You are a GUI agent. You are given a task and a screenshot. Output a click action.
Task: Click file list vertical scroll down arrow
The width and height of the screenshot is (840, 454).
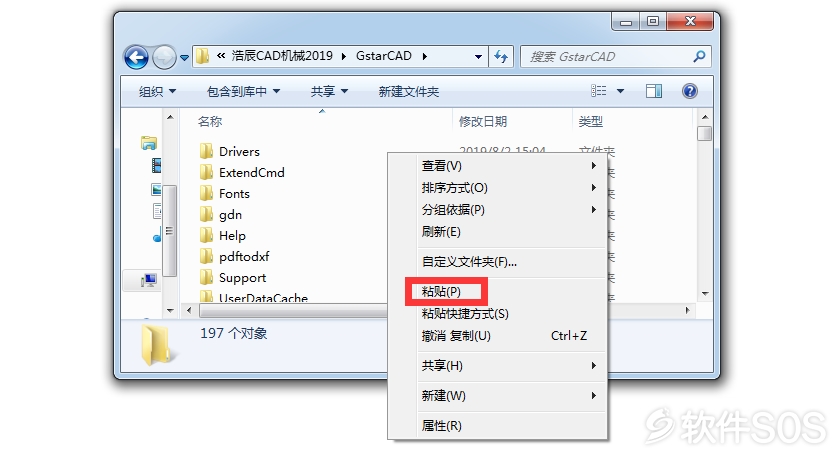coord(705,294)
